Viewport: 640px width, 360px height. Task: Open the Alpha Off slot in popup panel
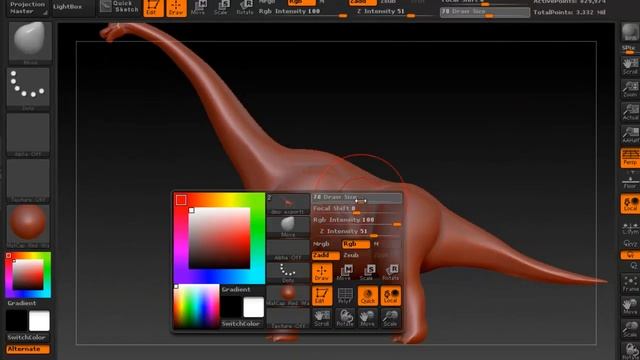(x=288, y=250)
